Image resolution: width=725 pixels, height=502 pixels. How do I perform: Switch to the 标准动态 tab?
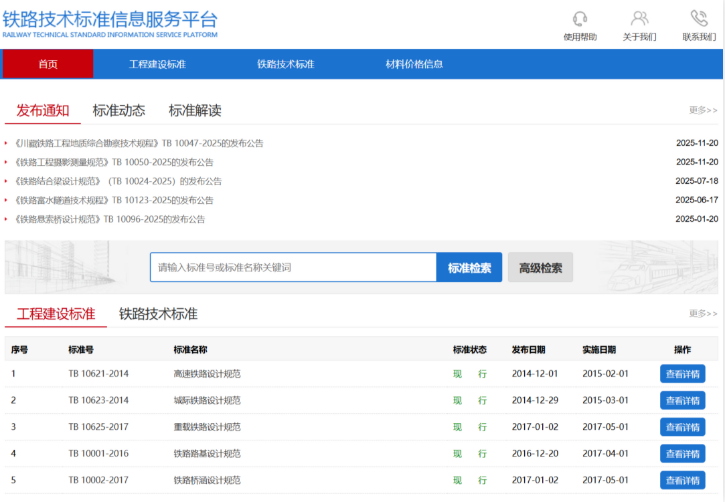click(119, 110)
